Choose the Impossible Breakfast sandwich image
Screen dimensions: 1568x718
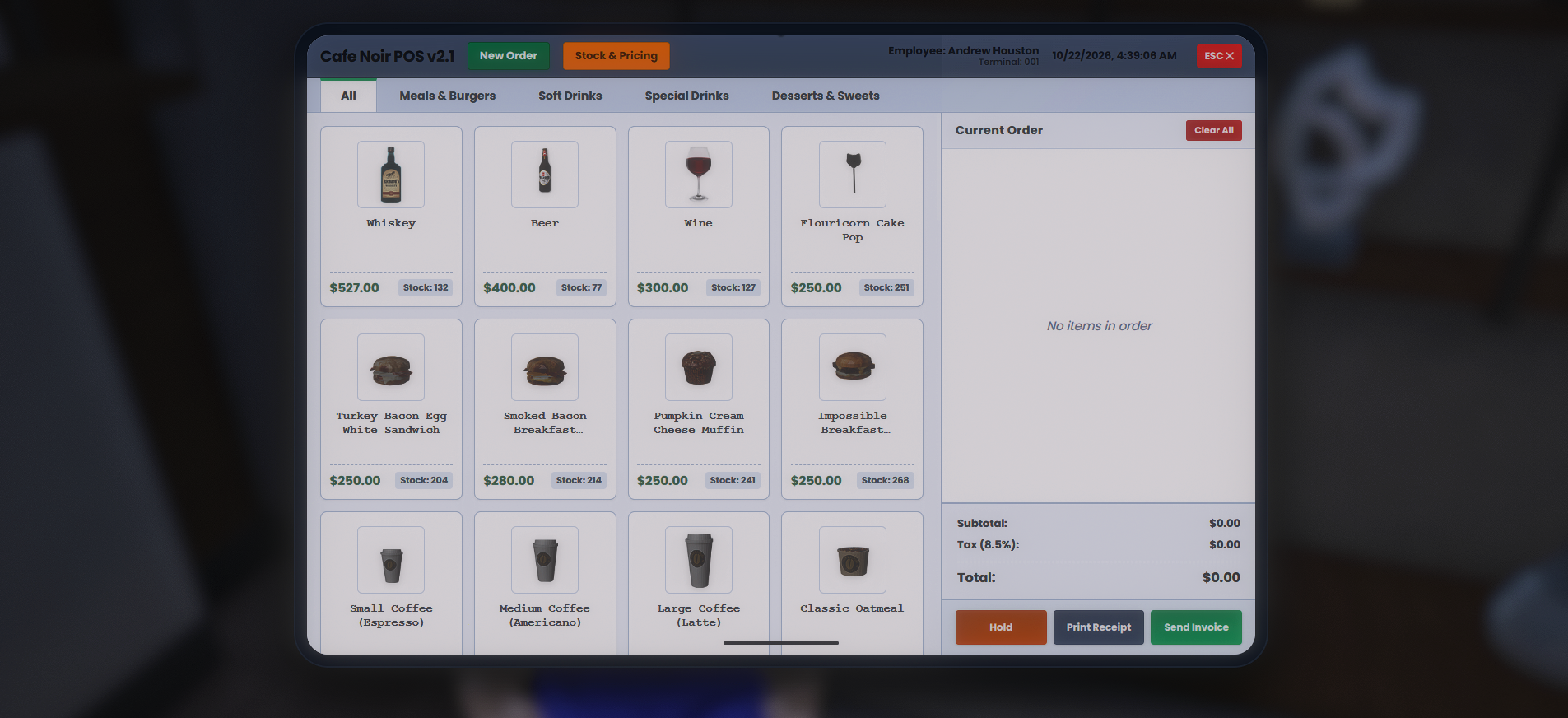(x=853, y=367)
